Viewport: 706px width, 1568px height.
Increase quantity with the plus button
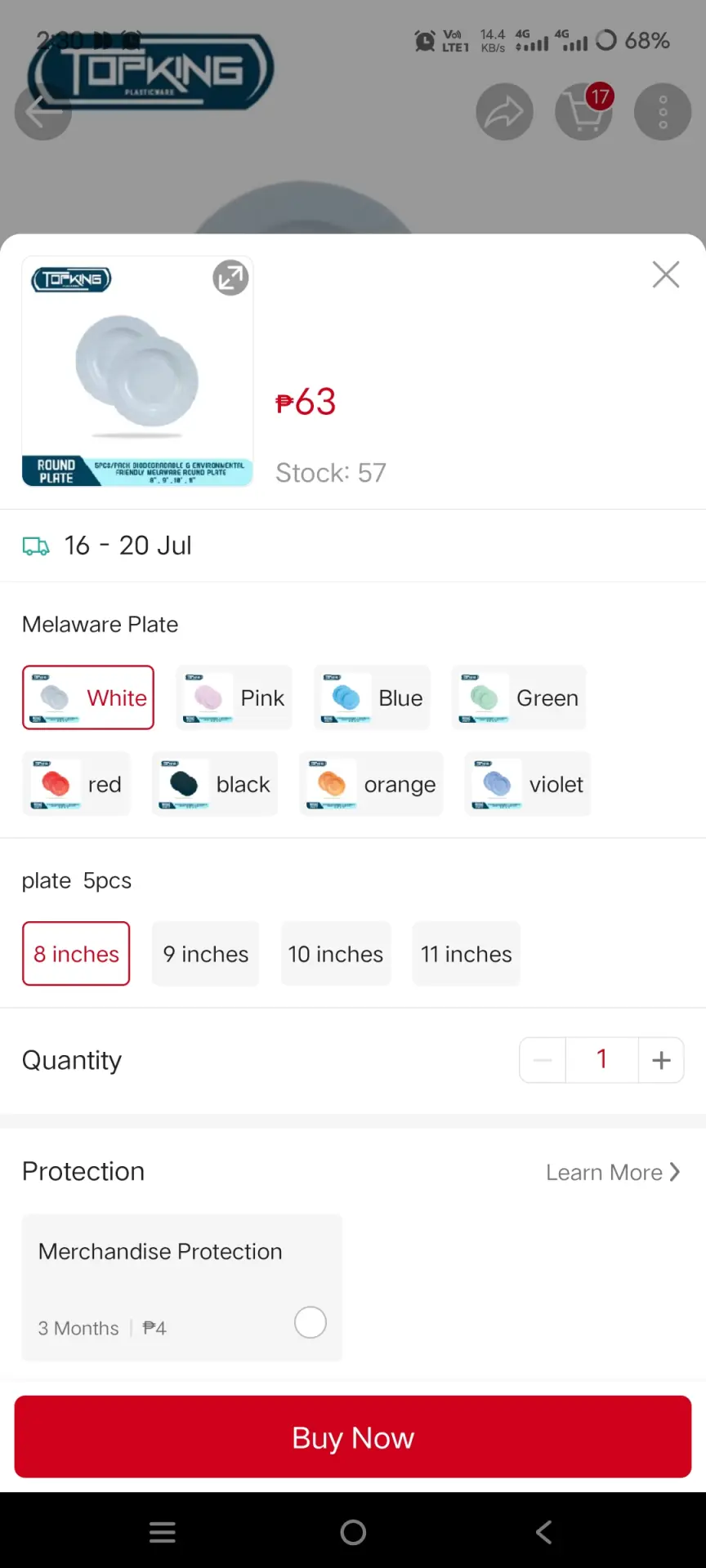pos(661,1060)
